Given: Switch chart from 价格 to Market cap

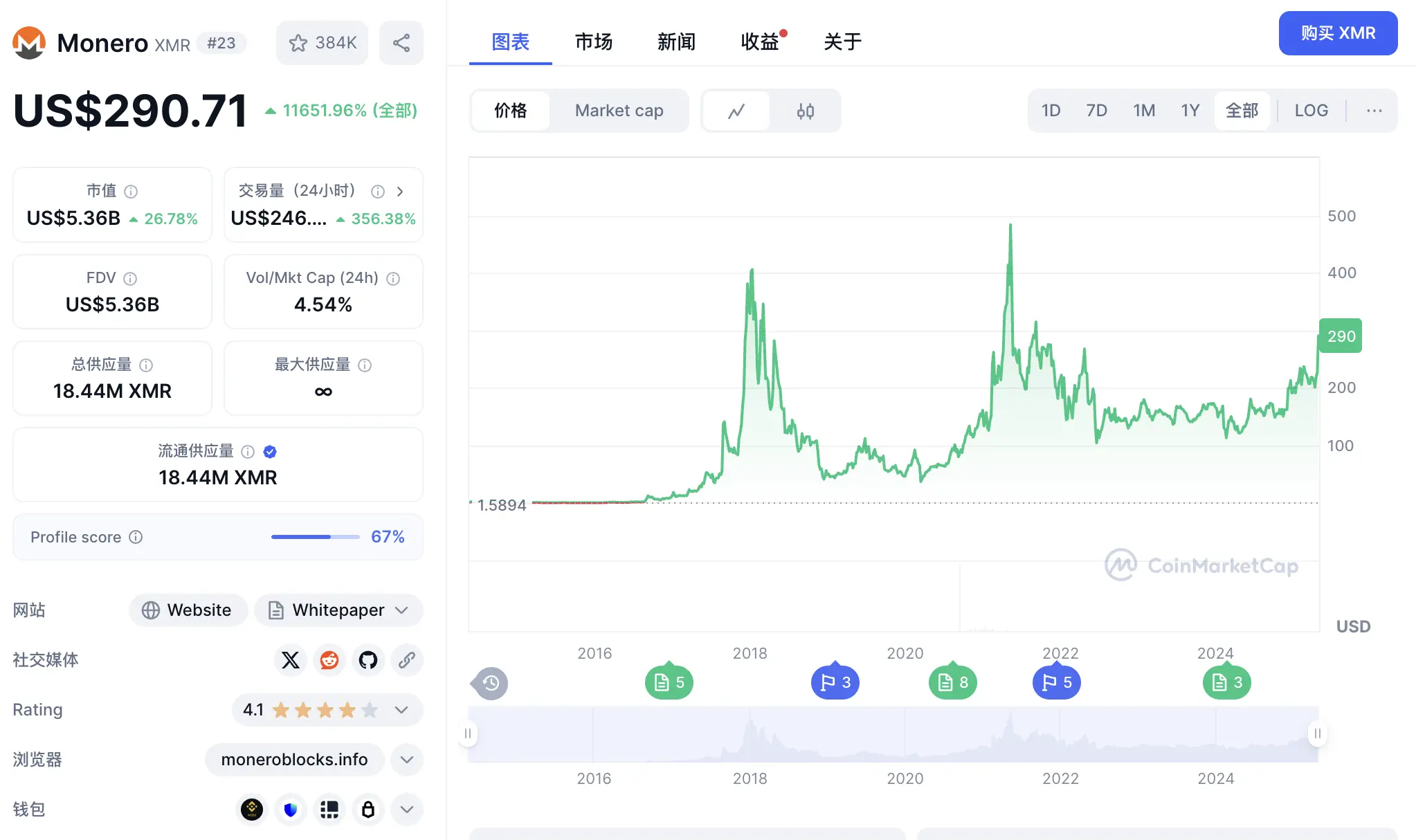Looking at the screenshot, I should [618, 111].
